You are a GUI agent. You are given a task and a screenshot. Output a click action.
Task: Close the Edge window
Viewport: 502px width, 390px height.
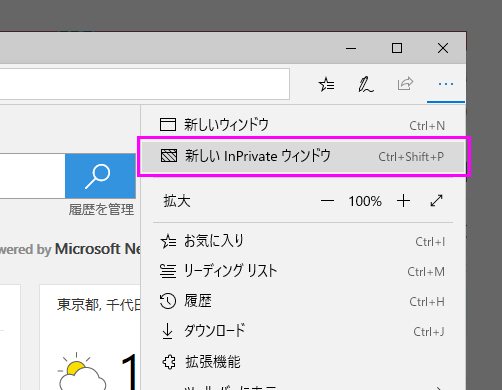point(443,48)
